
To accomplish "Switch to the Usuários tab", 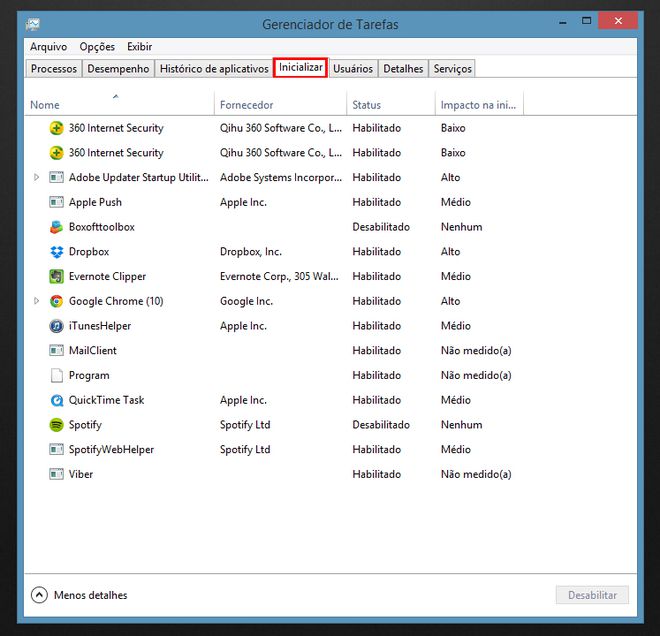I will point(353,69).
